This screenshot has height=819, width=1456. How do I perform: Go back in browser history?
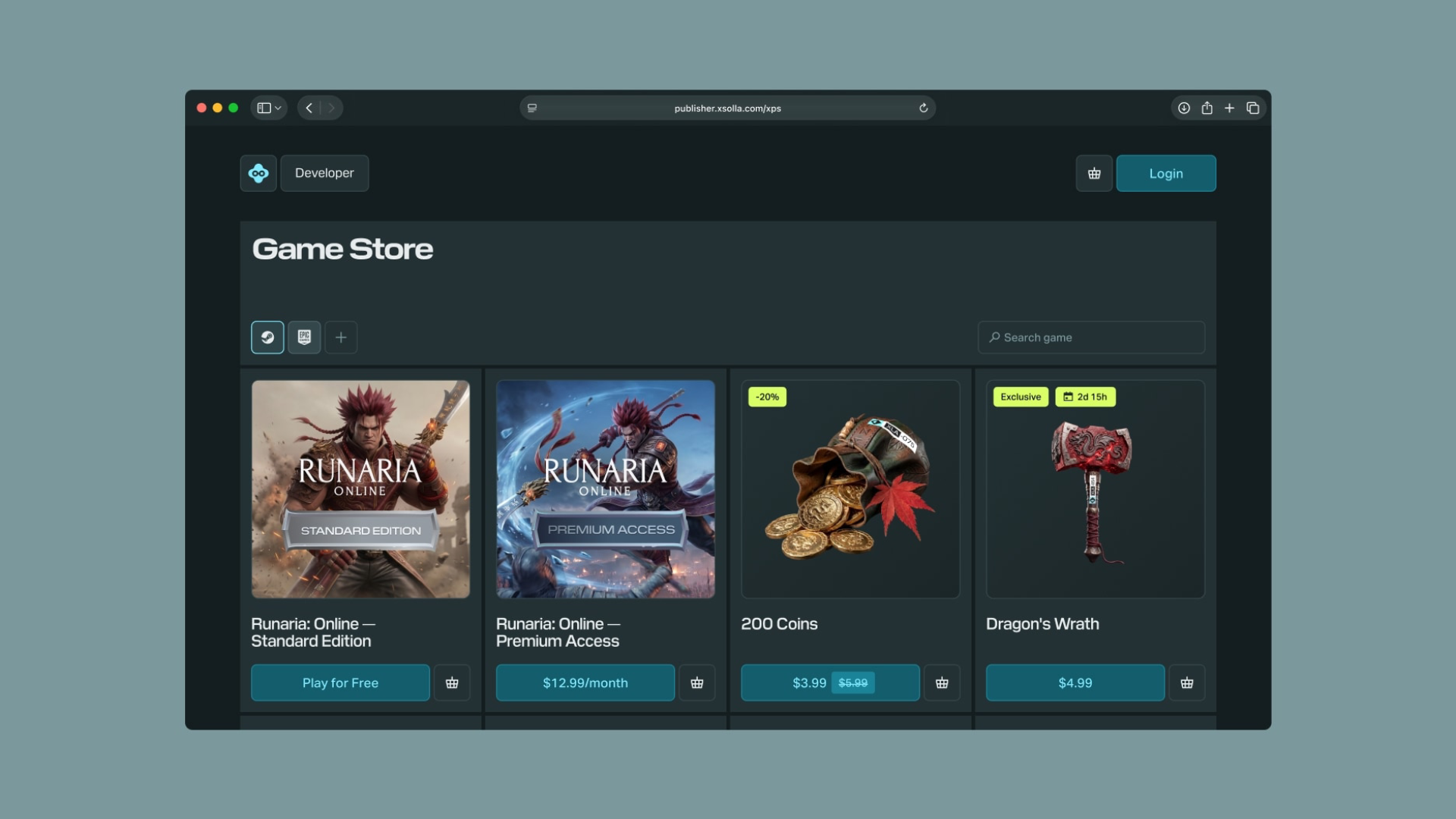pos(309,108)
